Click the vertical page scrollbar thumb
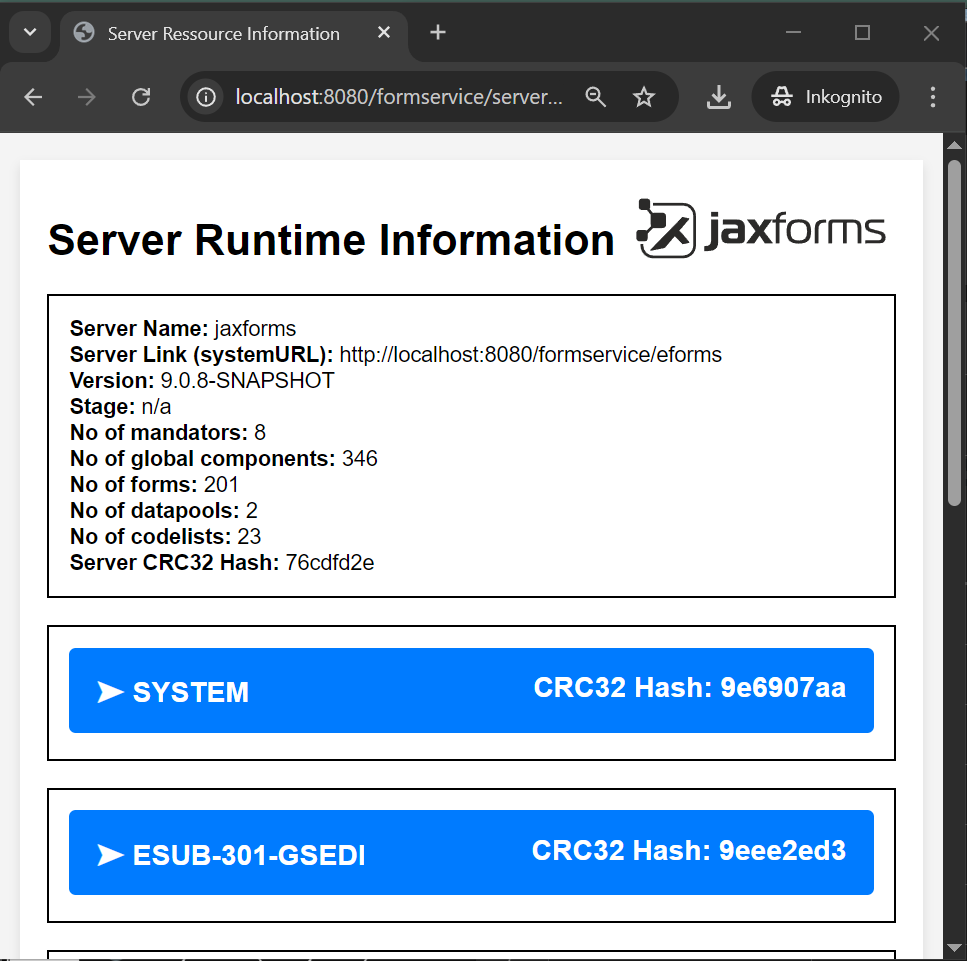The image size is (967, 961). click(954, 330)
